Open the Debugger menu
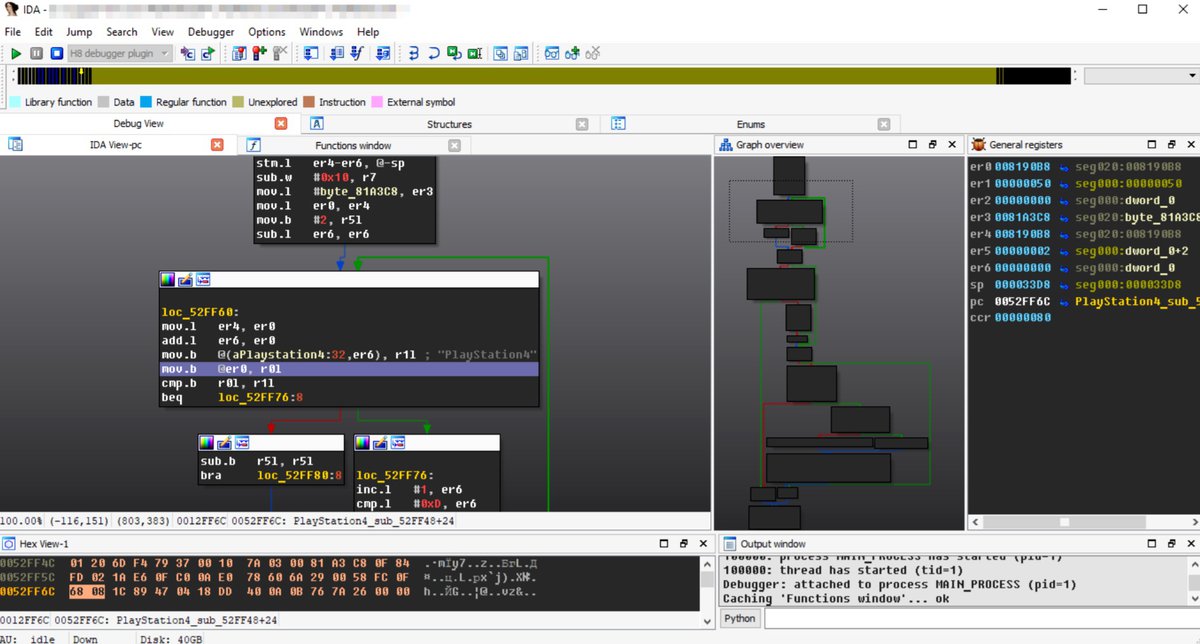 pyautogui.click(x=211, y=32)
